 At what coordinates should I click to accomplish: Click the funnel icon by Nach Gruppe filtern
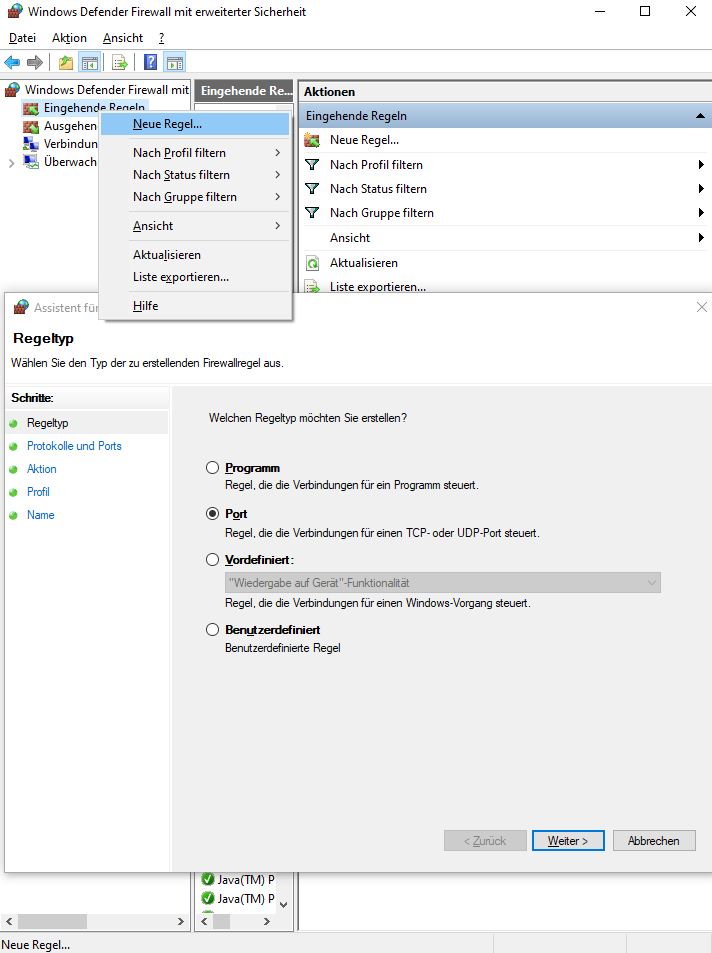point(312,213)
